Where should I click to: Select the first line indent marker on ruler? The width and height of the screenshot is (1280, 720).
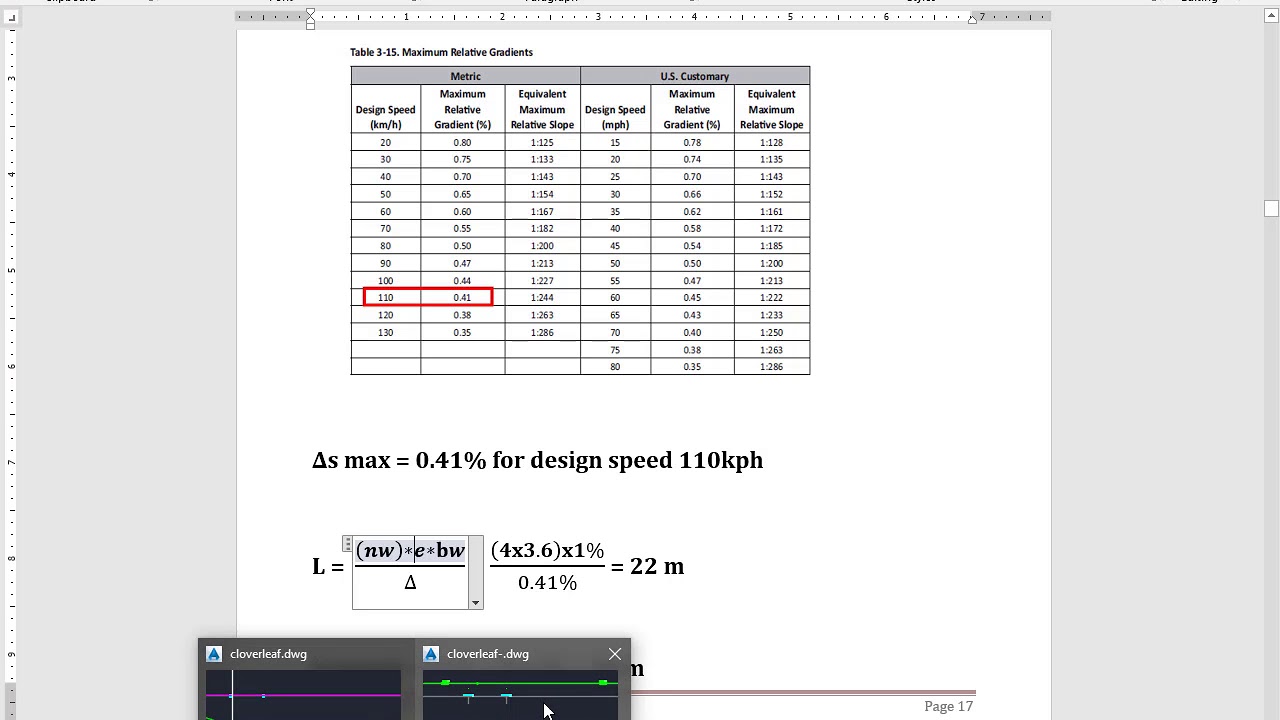310,13
